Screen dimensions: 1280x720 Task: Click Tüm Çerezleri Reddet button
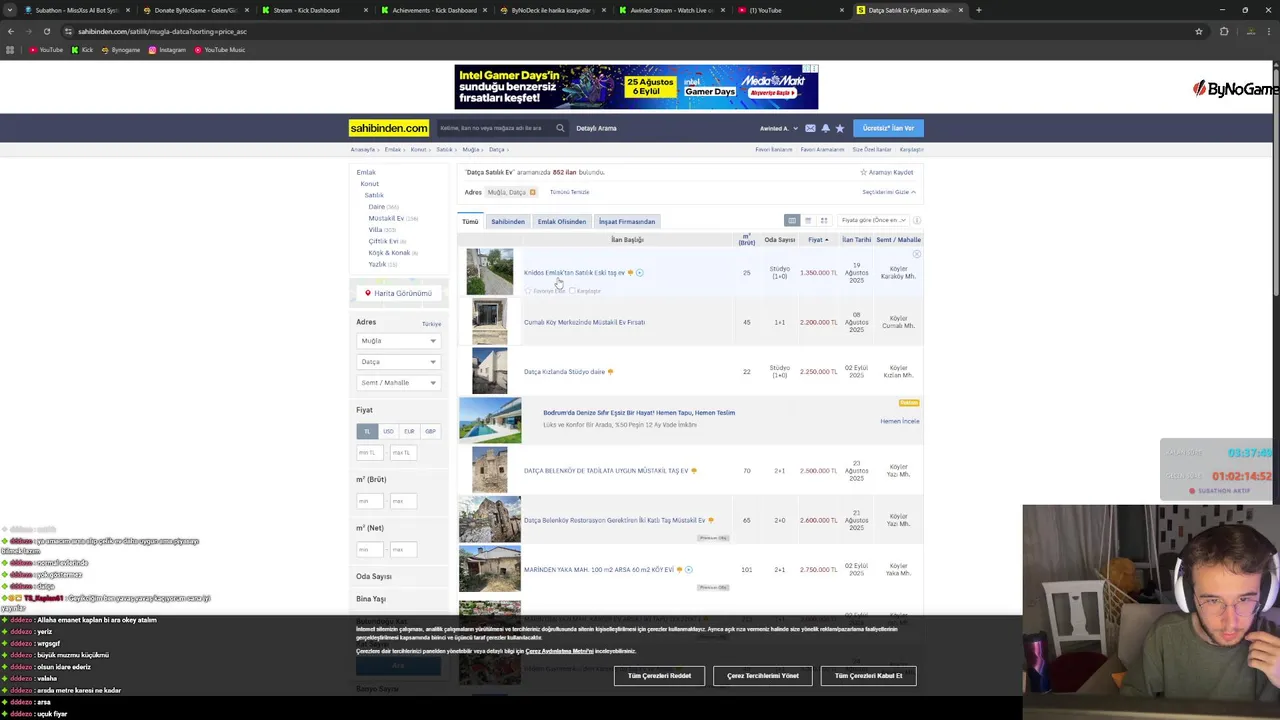point(659,676)
